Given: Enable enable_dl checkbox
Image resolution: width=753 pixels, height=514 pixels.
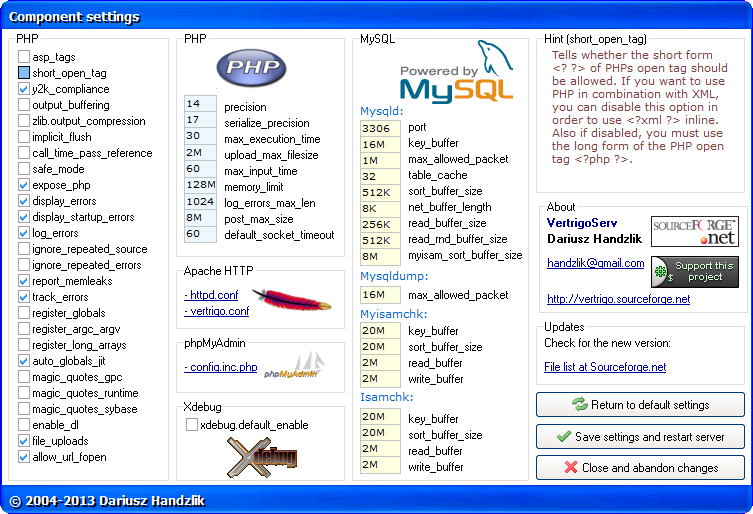Looking at the screenshot, I should click(x=24, y=425).
